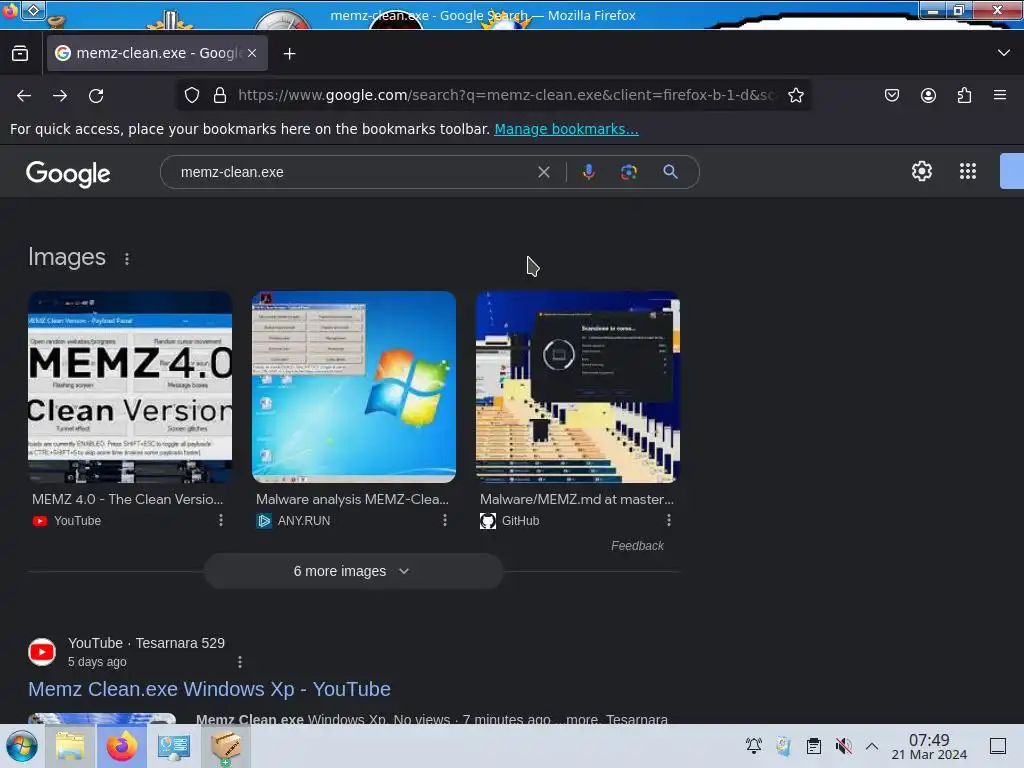Open the notifications bell in tray
This screenshot has height=768, width=1024.
tap(754, 746)
